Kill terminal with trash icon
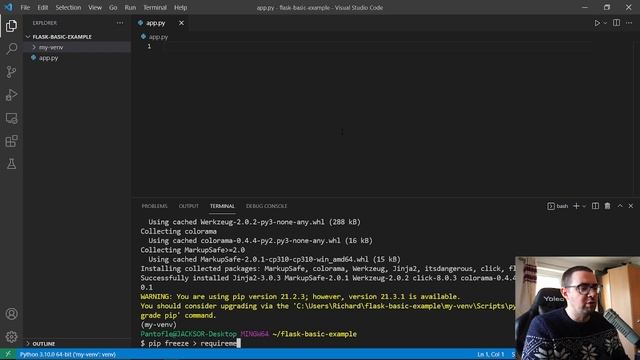Screen dimensions: 640x360 tap(607, 206)
